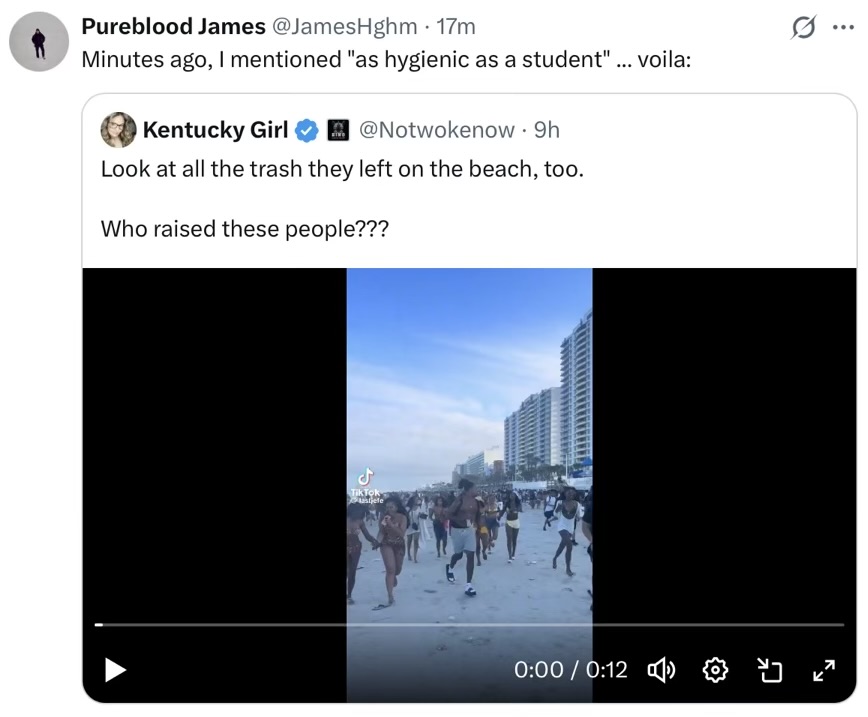Enter fullscreen mode on the video

(823, 670)
